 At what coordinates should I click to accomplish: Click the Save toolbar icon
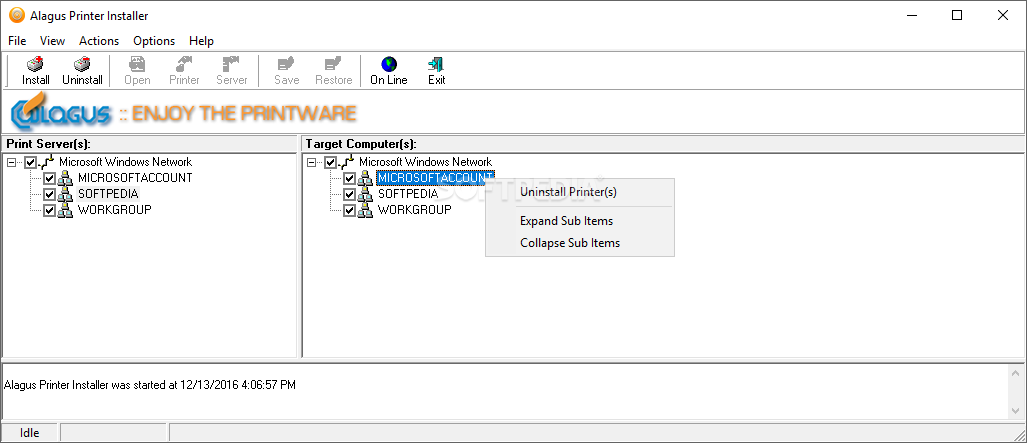click(x=286, y=65)
